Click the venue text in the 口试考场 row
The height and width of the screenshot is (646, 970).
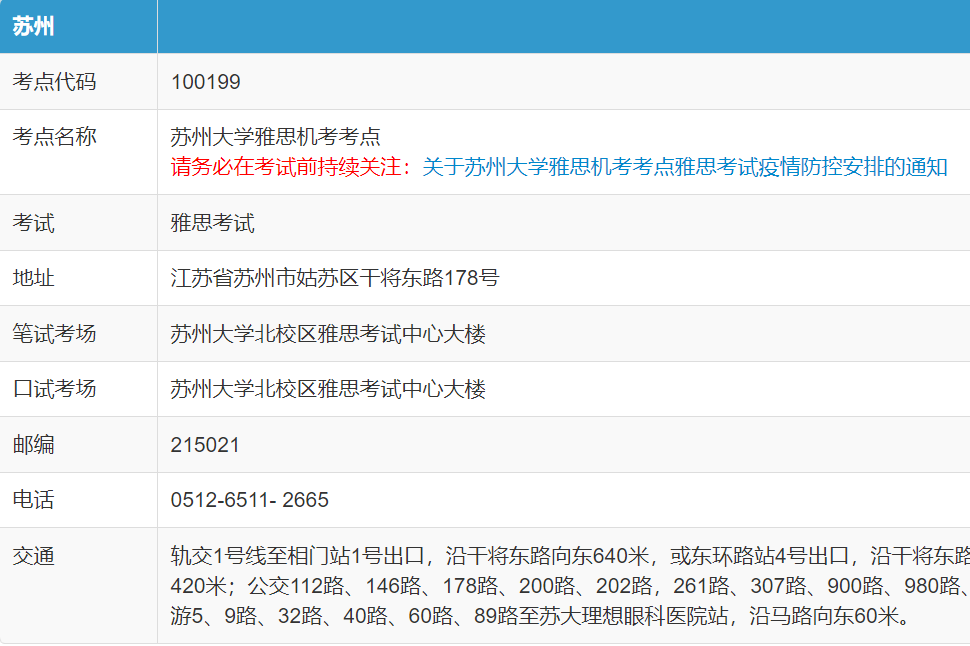pos(328,389)
